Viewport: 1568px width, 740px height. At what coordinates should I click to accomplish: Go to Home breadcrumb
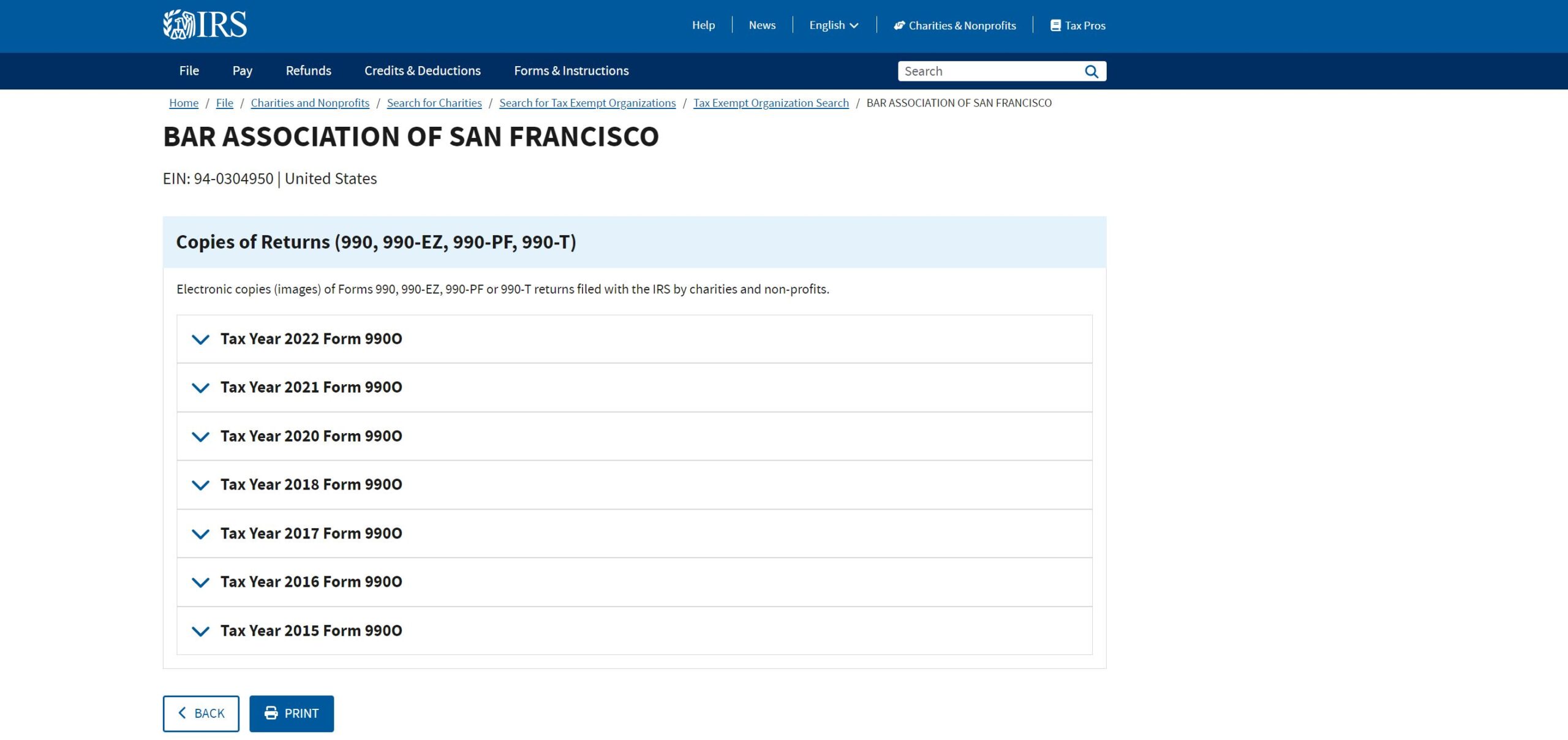[184, 103]
